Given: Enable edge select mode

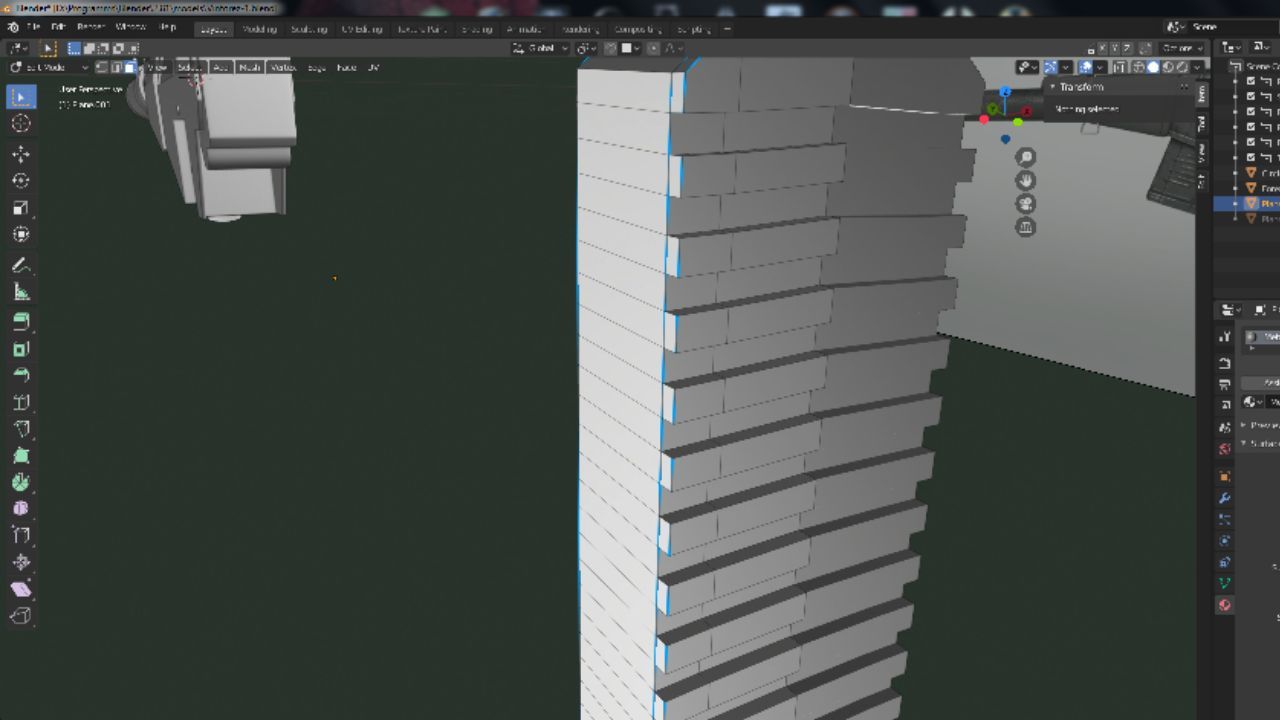Looking at the screenshot, I should click(116, 67).
